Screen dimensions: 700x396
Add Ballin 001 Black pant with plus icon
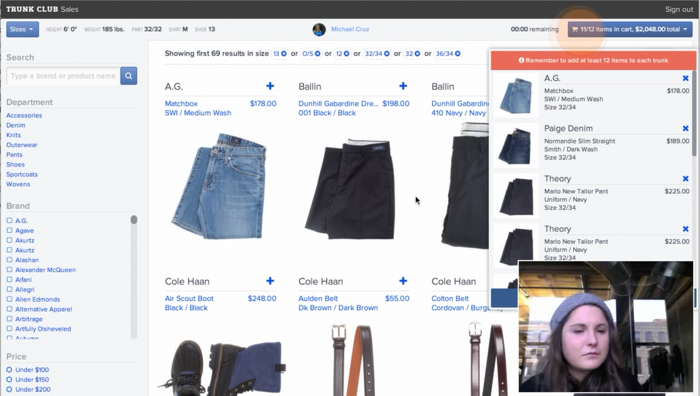point(403,86)
